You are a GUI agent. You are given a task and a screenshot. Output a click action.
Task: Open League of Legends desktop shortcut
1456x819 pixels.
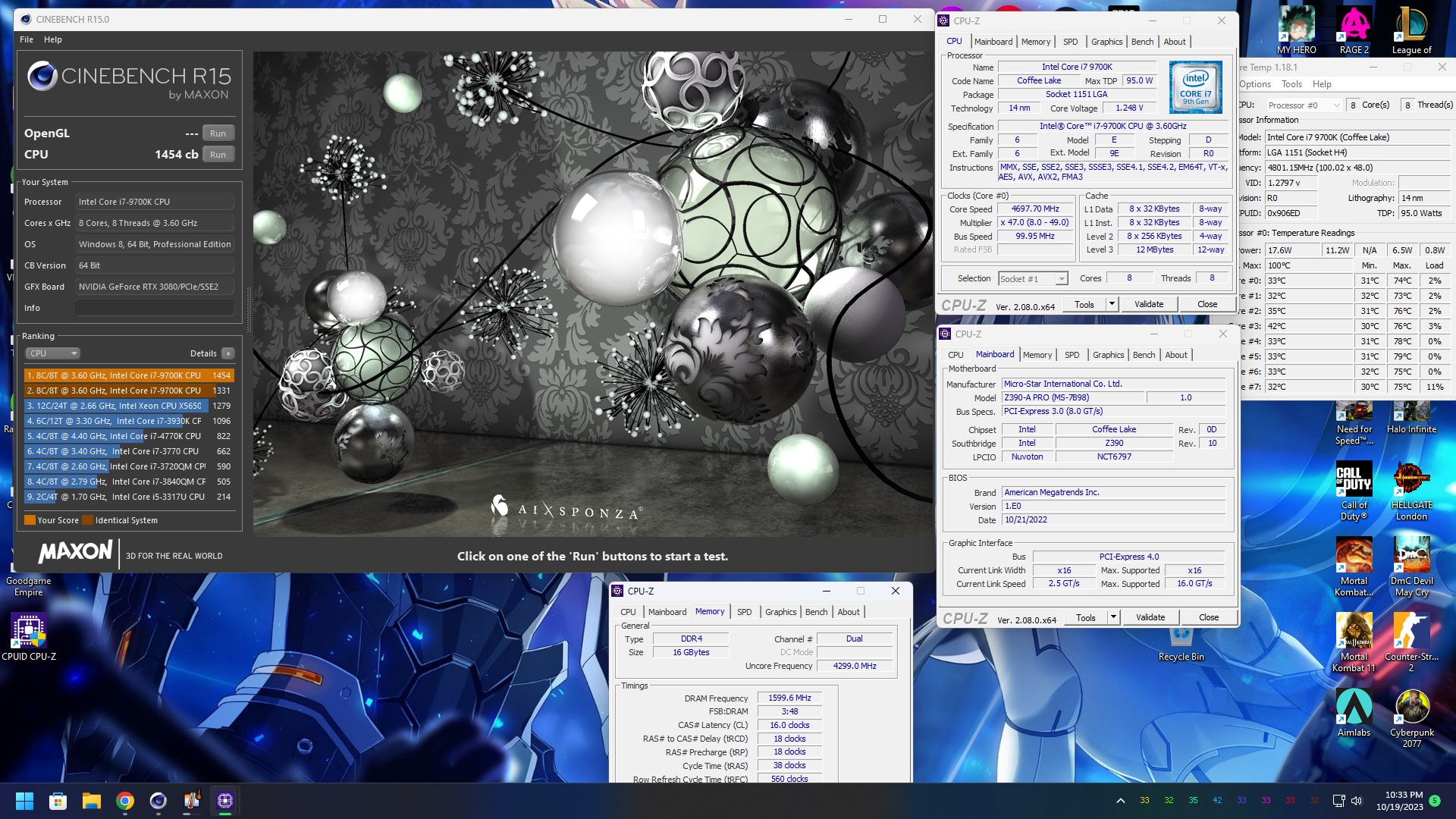(x=1411, y=30)
